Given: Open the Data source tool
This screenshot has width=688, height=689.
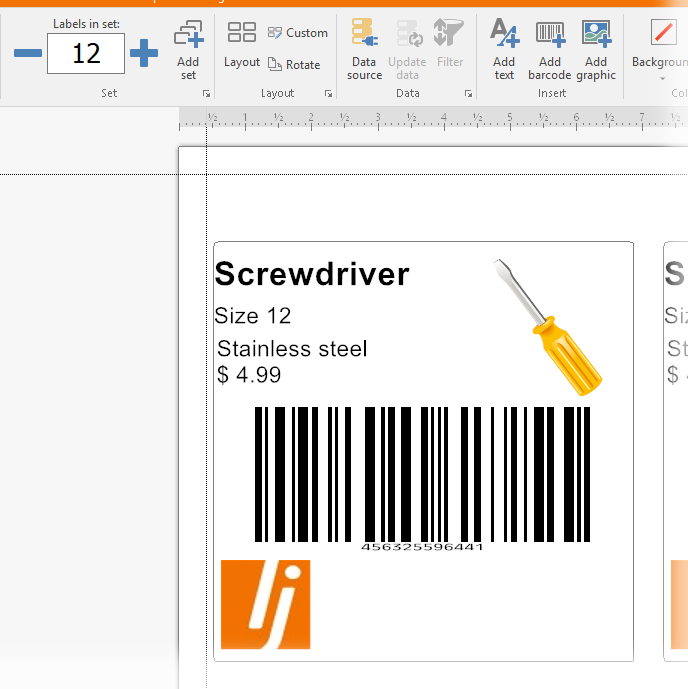Looking at the screenshot, I should pos(364,49).
